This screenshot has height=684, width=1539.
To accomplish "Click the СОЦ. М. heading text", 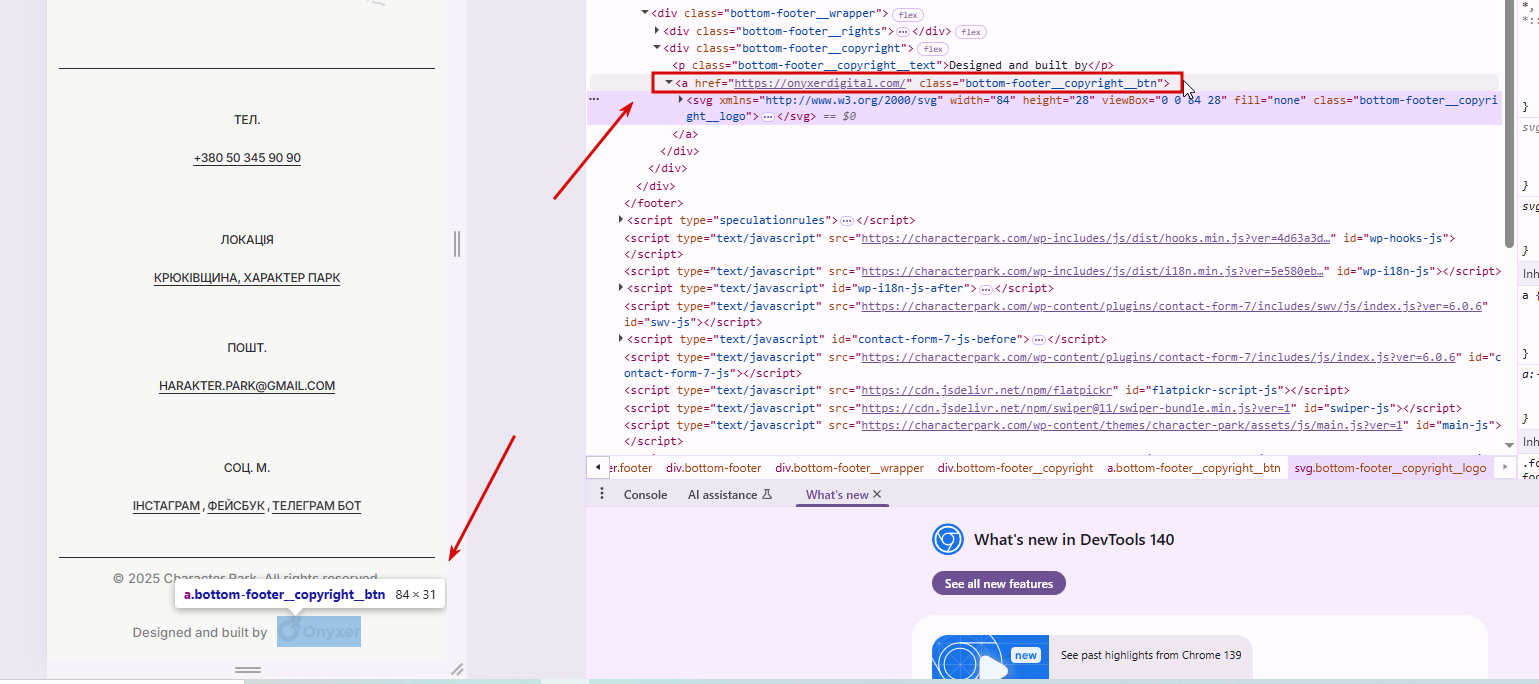I will [247, 468].
